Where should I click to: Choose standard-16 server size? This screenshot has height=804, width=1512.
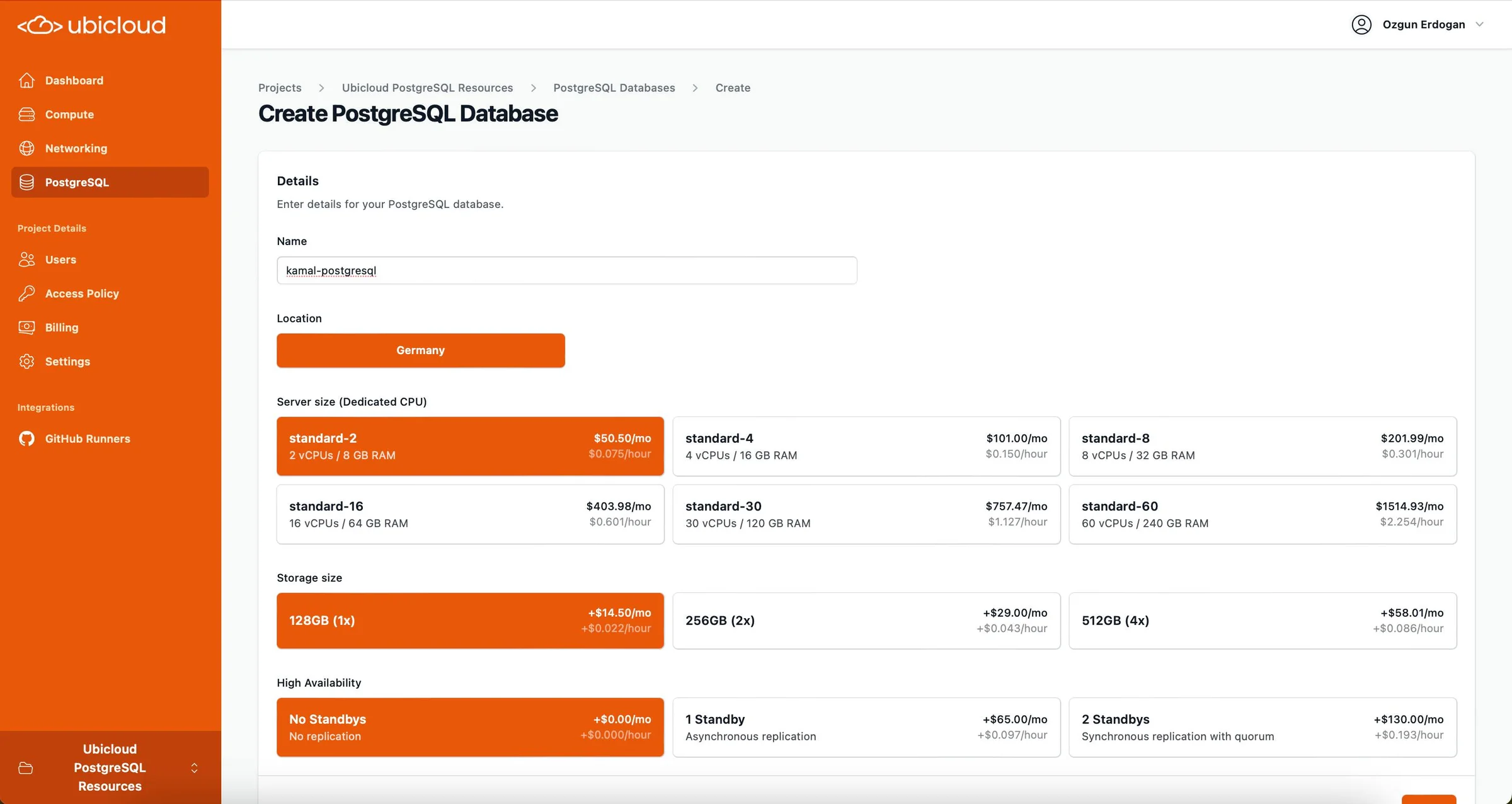click(x=470, y=514)
